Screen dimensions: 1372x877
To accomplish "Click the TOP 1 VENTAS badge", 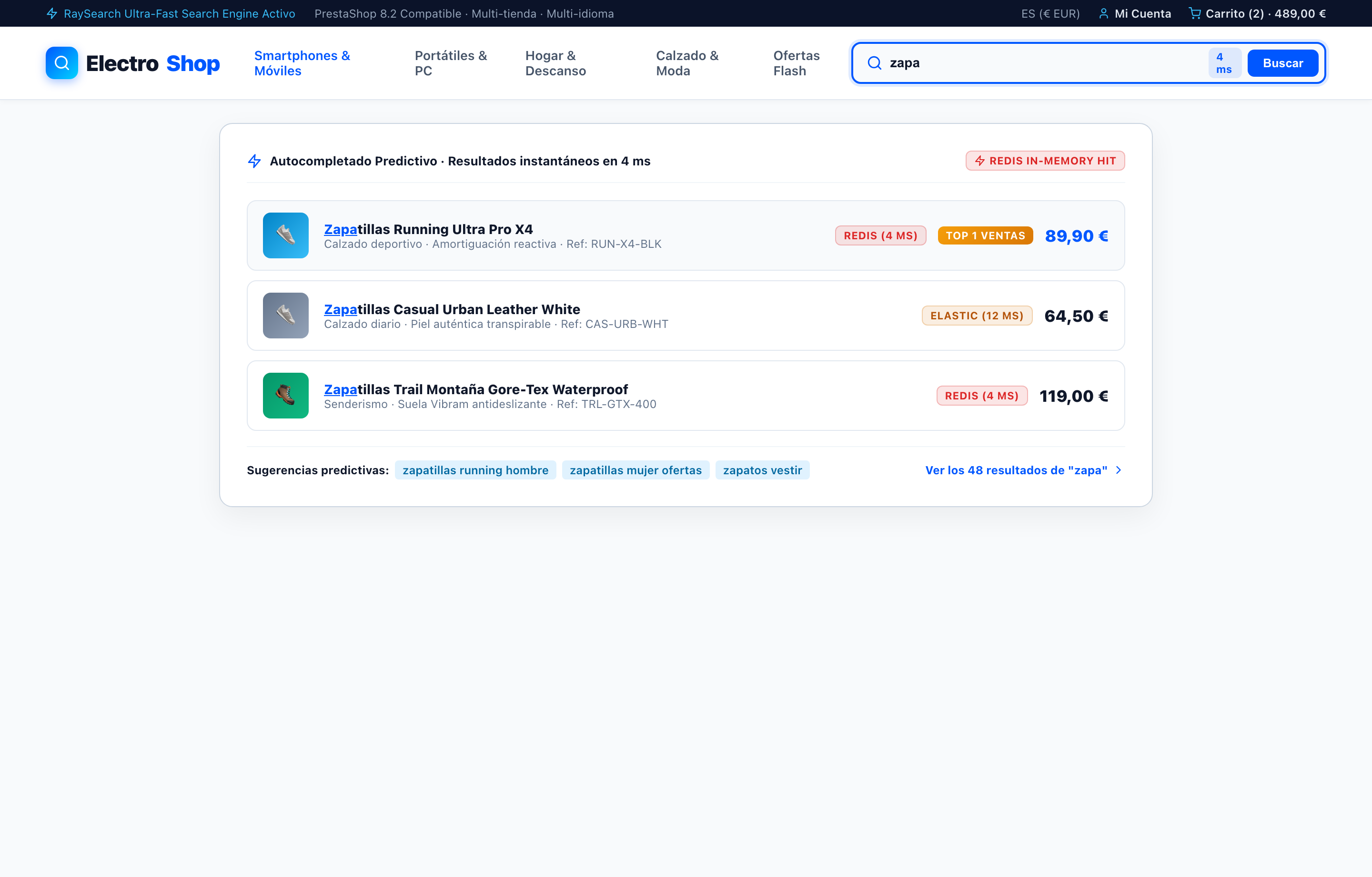I will 985,235.
